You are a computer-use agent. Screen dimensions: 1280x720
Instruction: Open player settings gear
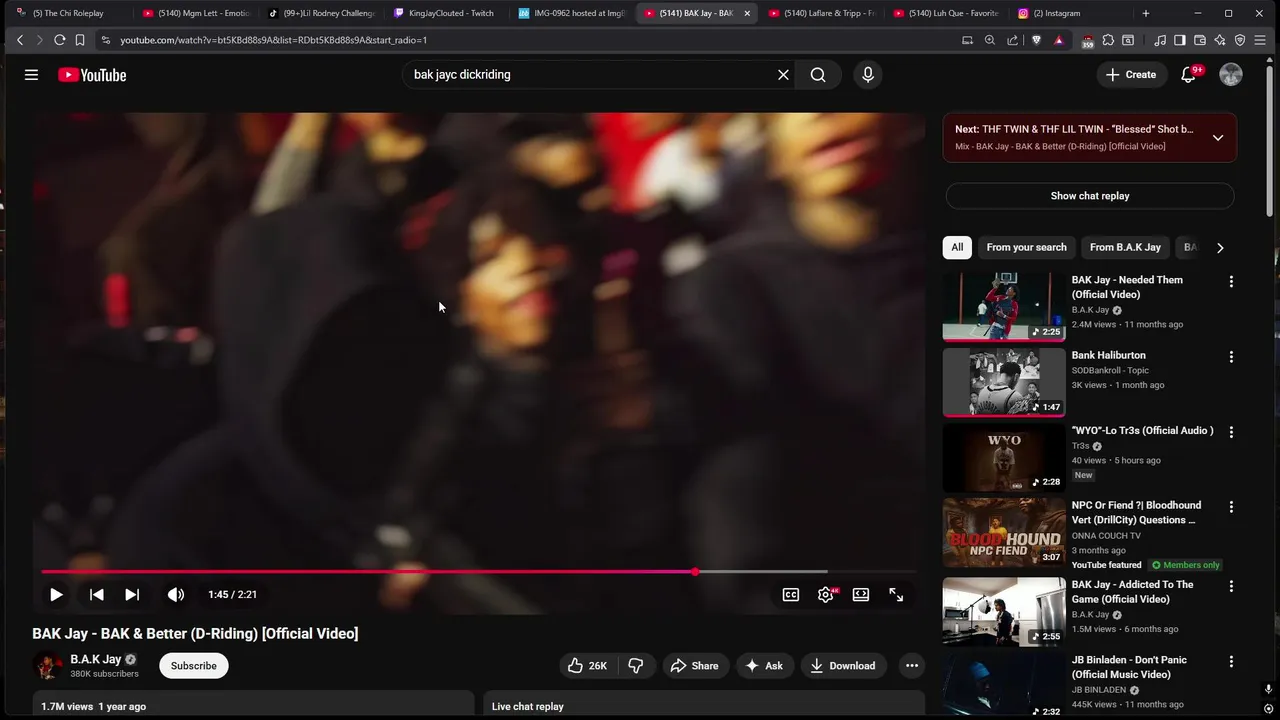point(826,594)
